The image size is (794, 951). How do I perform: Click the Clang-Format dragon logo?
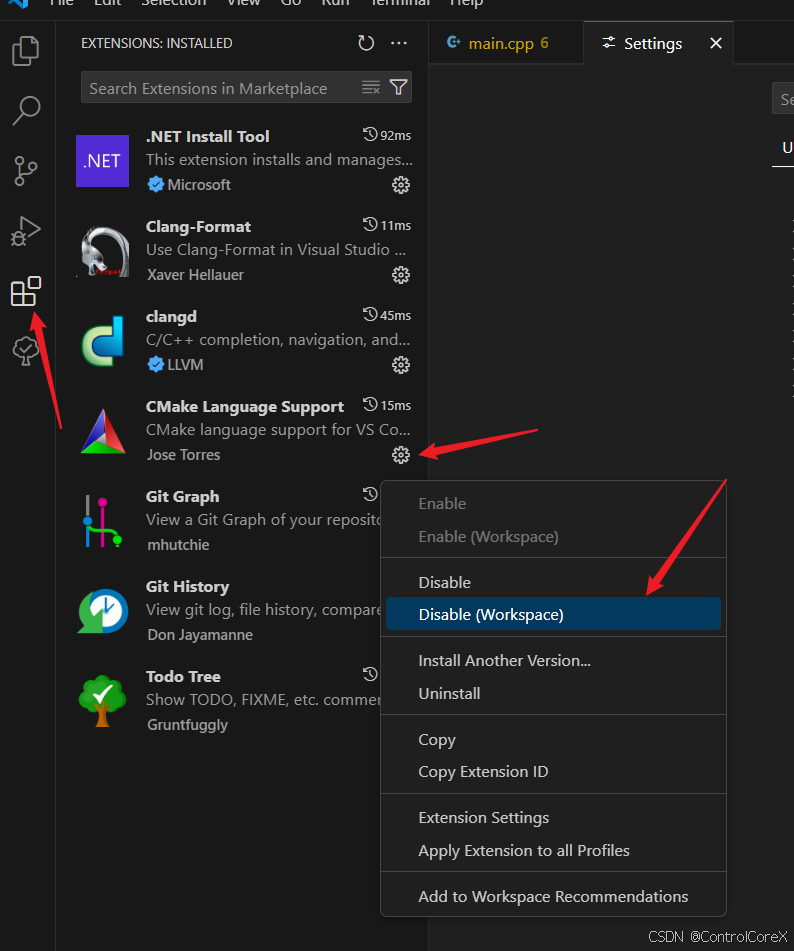pos(104,251)
